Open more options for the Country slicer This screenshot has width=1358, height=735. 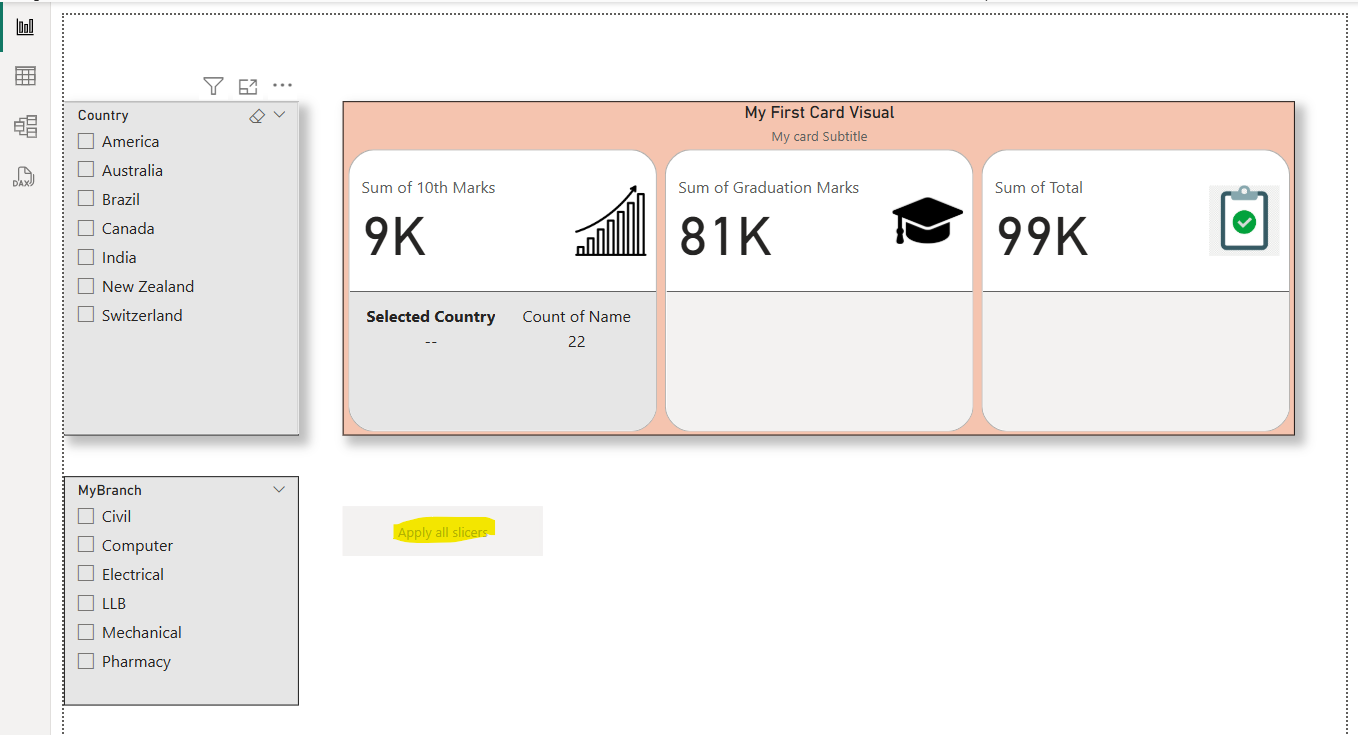281,86
